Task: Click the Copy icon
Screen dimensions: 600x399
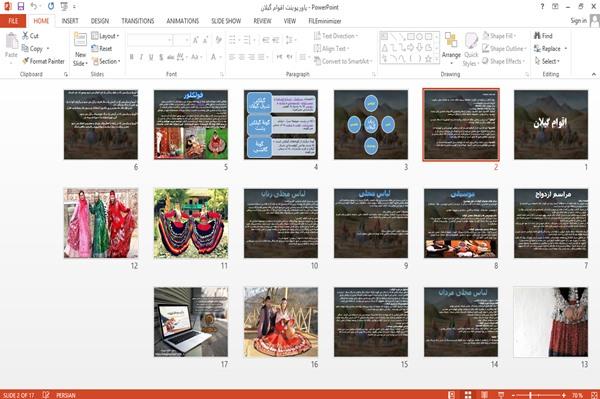Action: click(25, 49)
